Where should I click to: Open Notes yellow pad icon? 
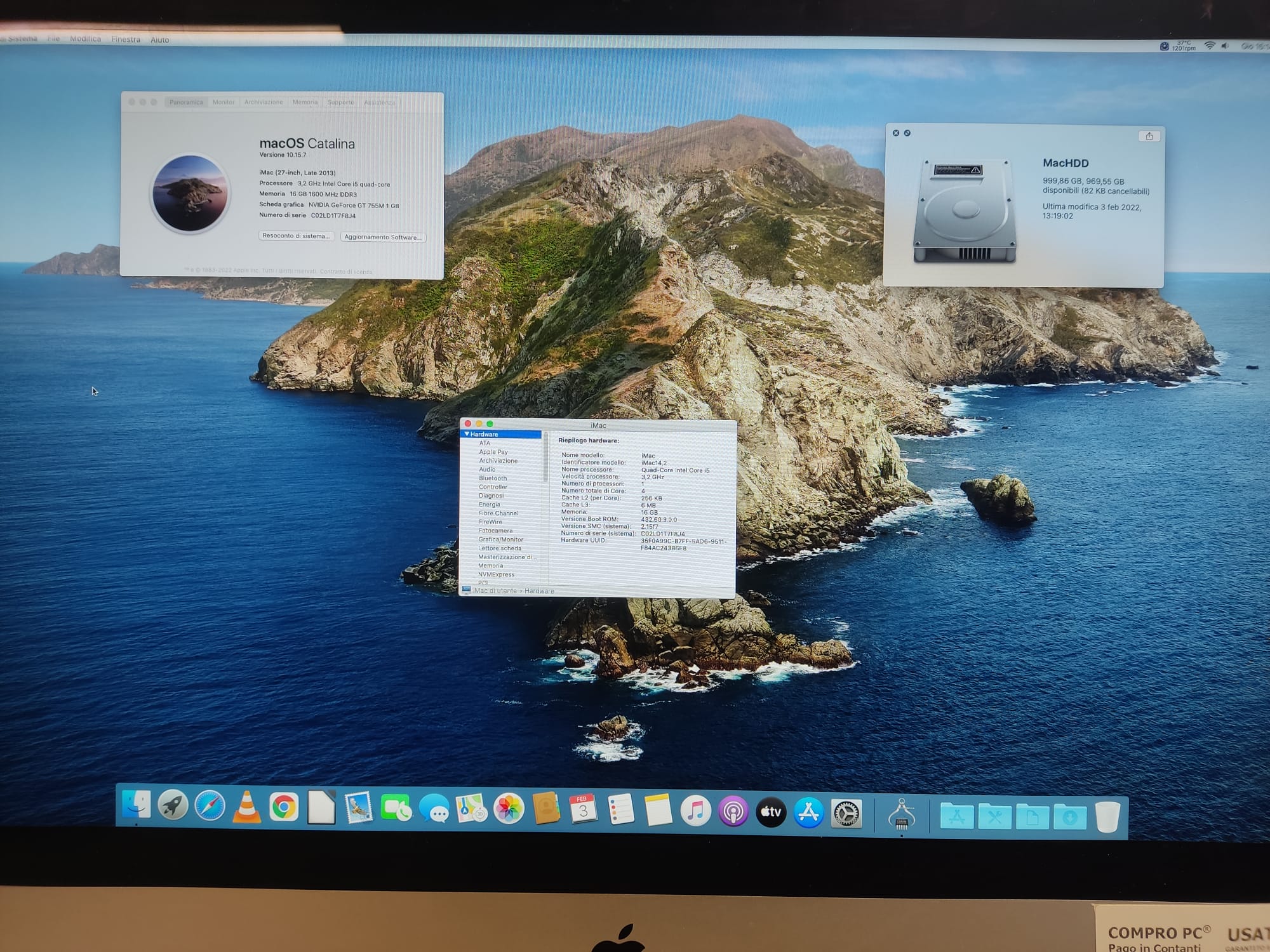[x=658, y=810]
